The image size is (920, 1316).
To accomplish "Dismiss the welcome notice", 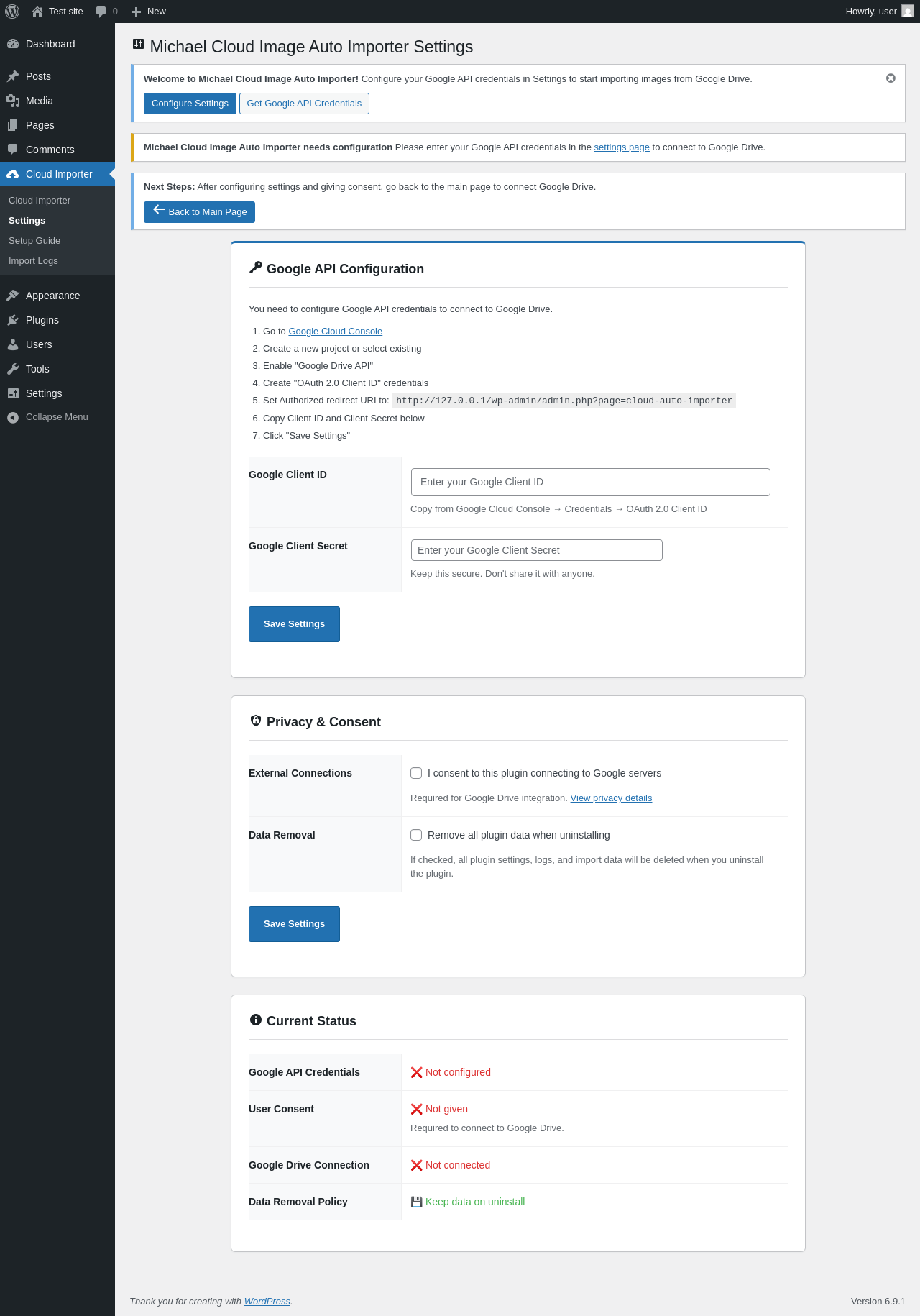I will pyautogui.click(x=891, y=78).
